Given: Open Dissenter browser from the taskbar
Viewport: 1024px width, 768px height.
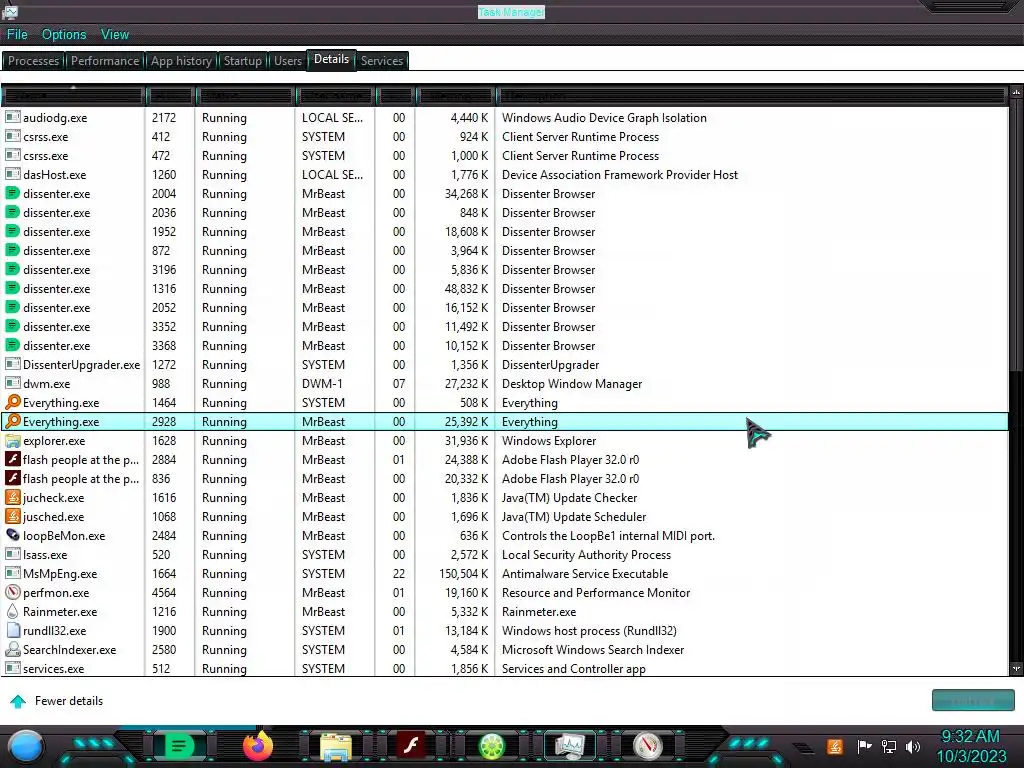Looking at the screenshot, I should [178, 746].
